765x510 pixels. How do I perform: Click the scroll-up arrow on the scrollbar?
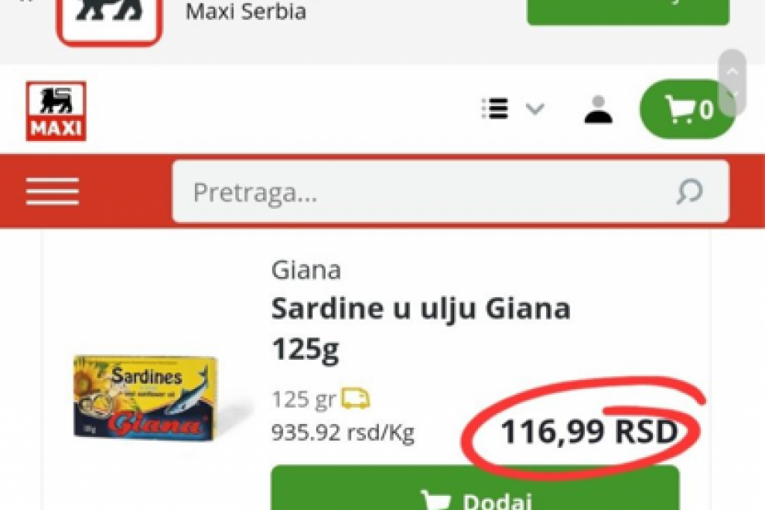pos(732,72)
